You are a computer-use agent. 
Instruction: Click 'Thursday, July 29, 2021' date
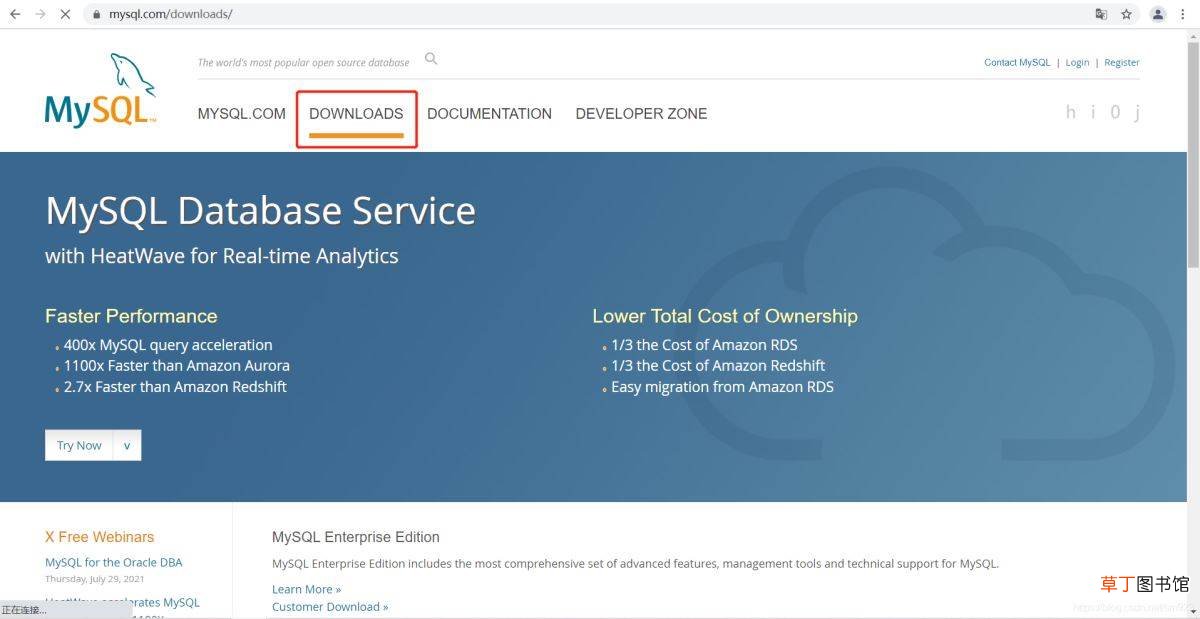[x=94, y=579]
